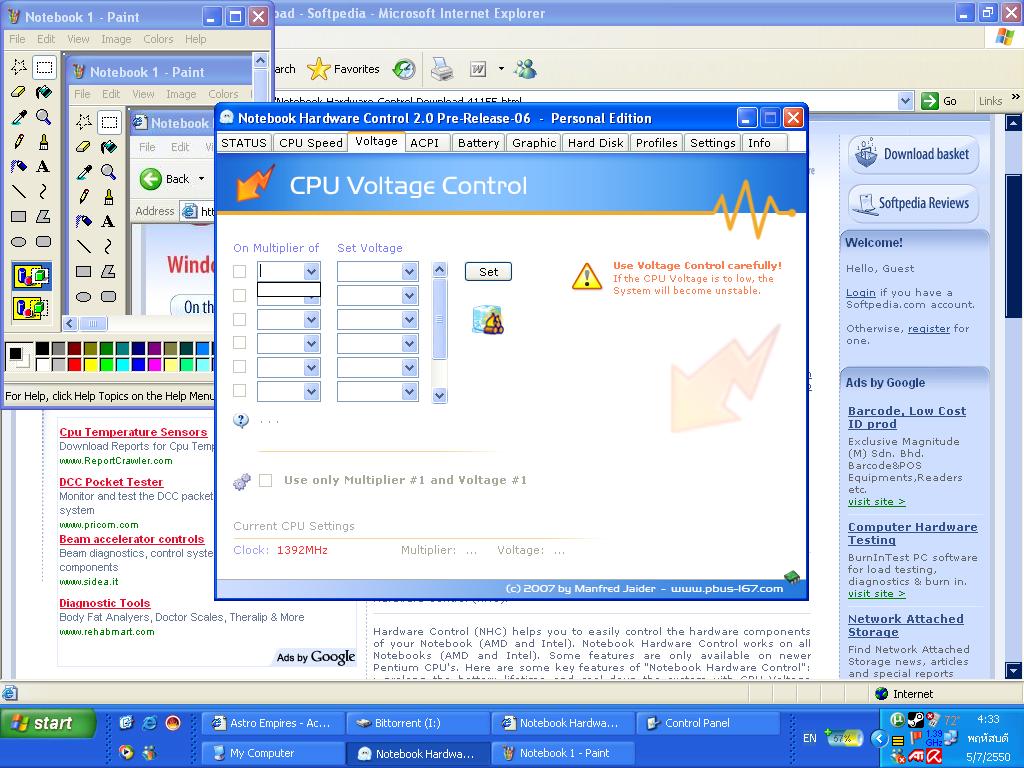The image size is (1024, 768).
Task: Pick the black color from Paint palette
Action: pos(42,348)
